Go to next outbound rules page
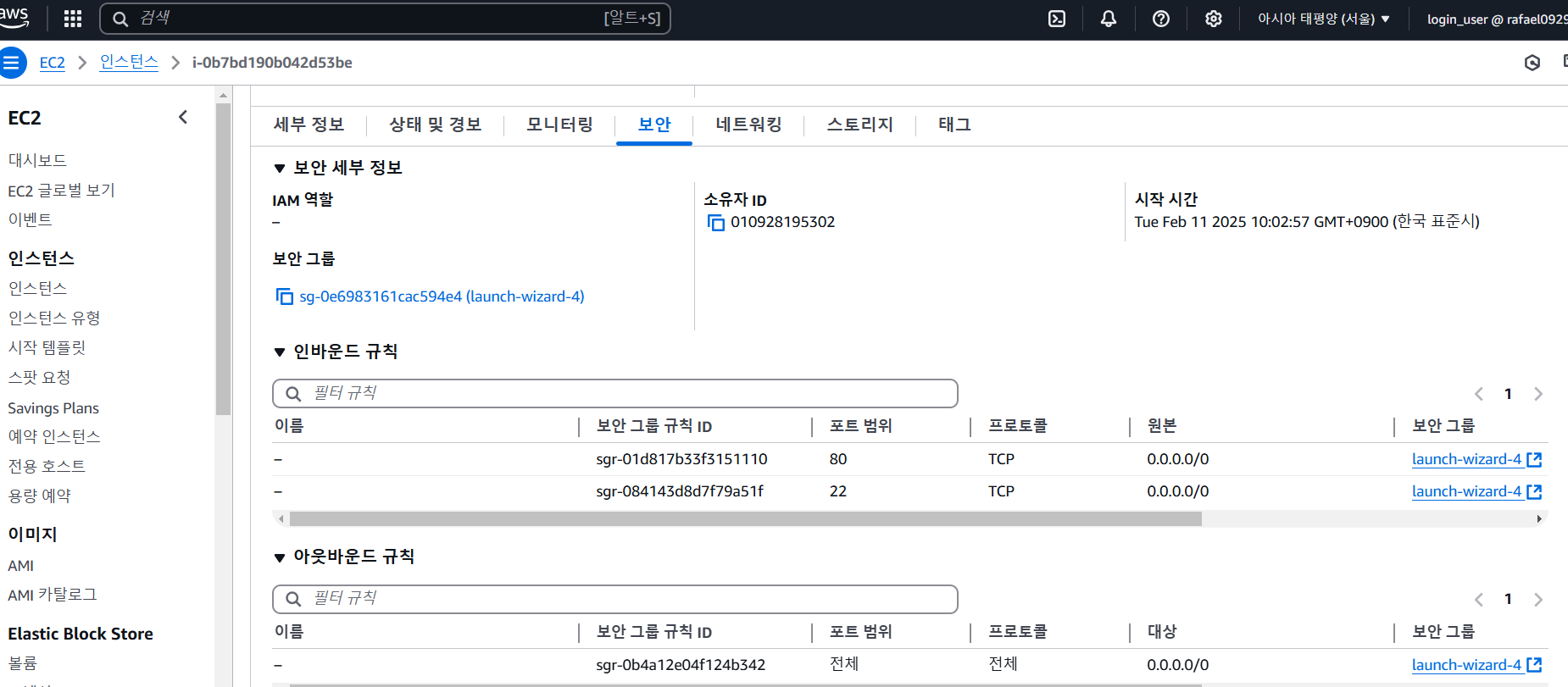This screenshot has width=1568, height=687. pos(1538,600)
